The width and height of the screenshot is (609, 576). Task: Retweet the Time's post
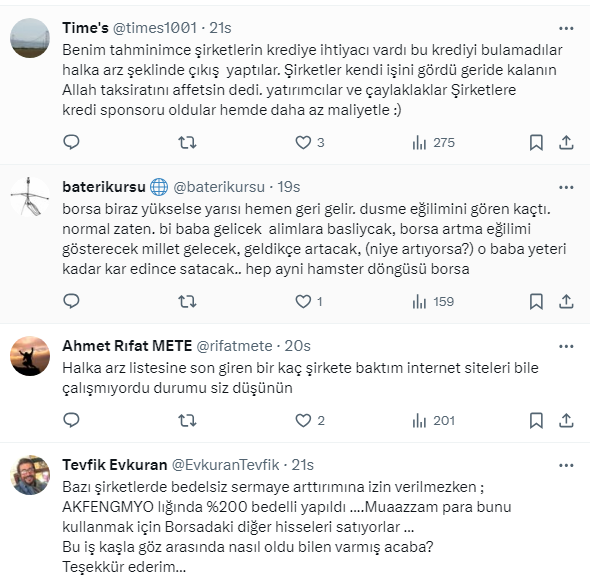(186, 143)
